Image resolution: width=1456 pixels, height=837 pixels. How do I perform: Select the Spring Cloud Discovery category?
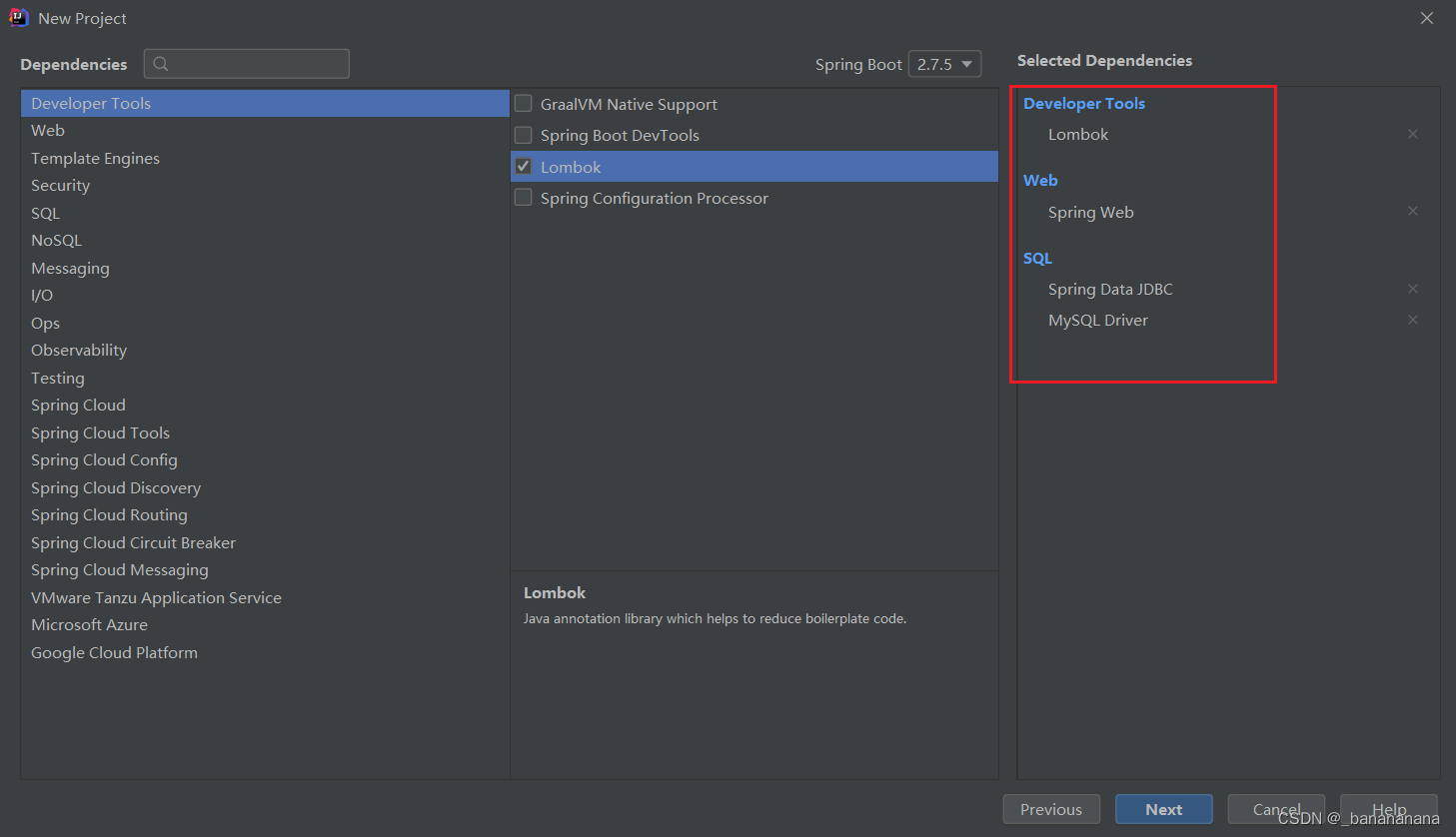pyautogui.click(x=265, y=487)
